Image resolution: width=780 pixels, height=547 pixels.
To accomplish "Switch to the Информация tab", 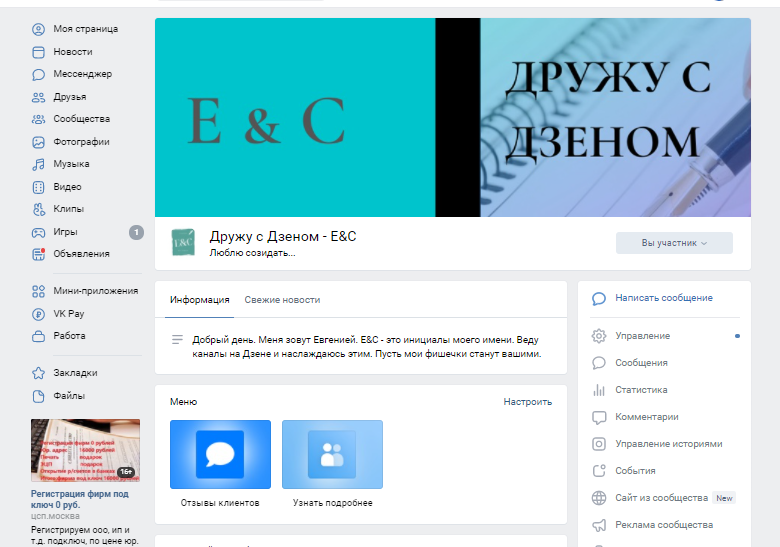I will (x=199, y=300).
